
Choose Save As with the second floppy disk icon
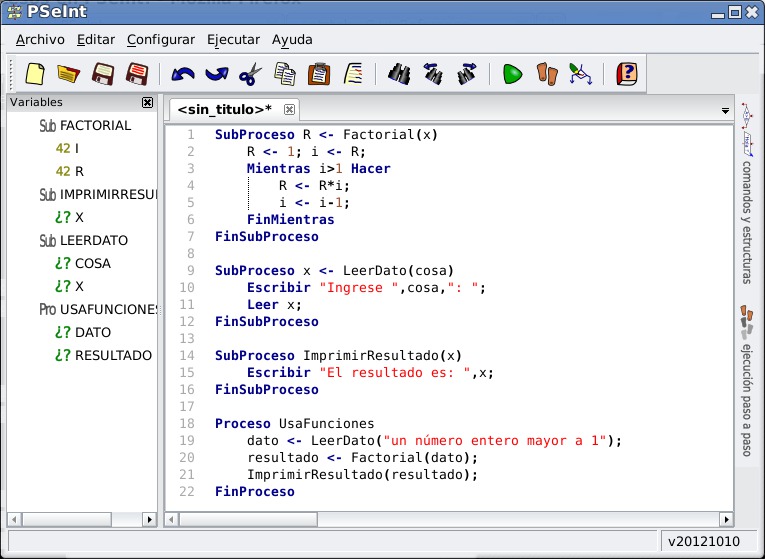coord(137,74)
